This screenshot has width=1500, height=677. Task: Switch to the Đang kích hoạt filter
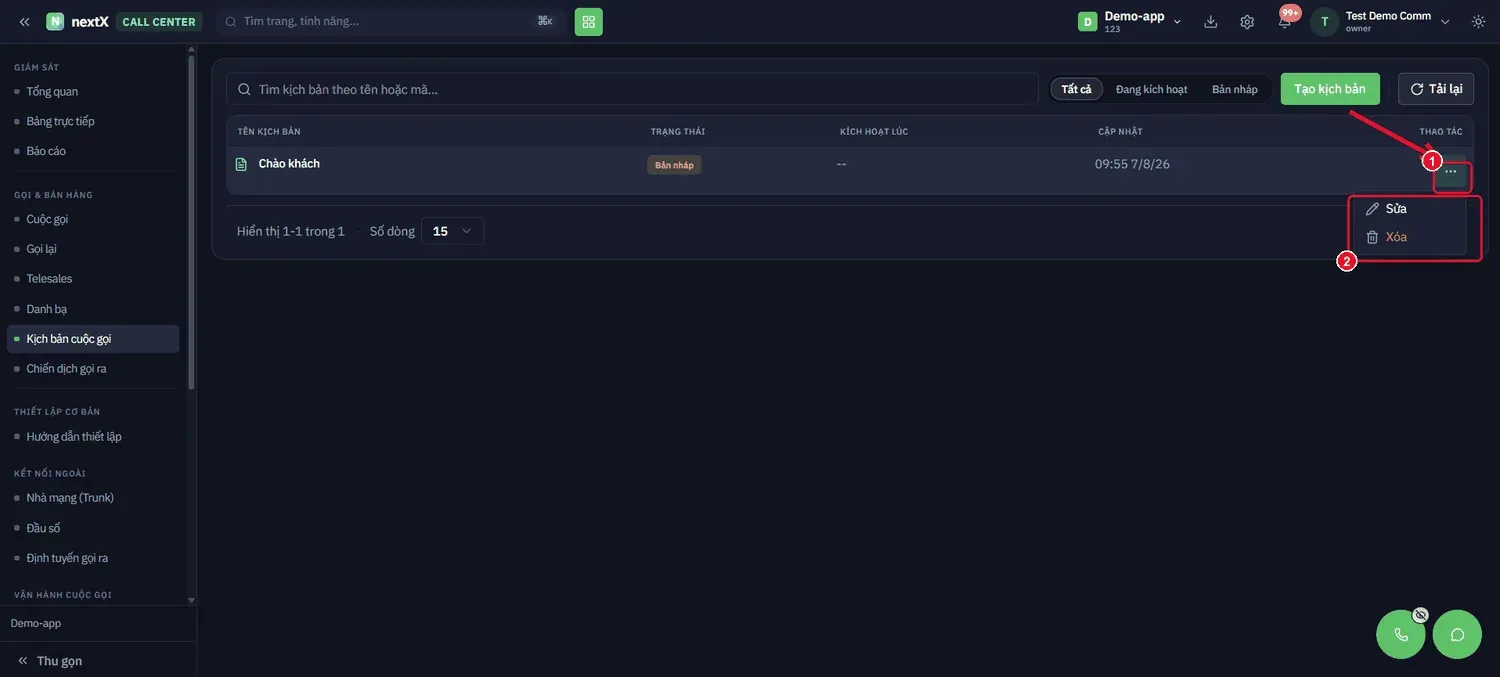[1152, 89]
